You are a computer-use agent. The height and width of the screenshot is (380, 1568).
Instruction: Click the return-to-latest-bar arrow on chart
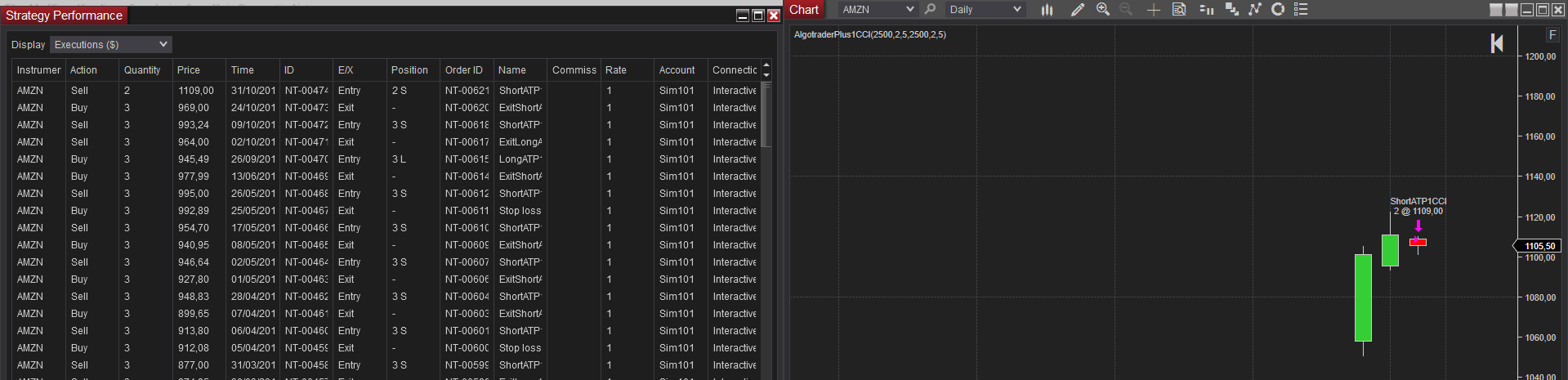click(1497, 43)
